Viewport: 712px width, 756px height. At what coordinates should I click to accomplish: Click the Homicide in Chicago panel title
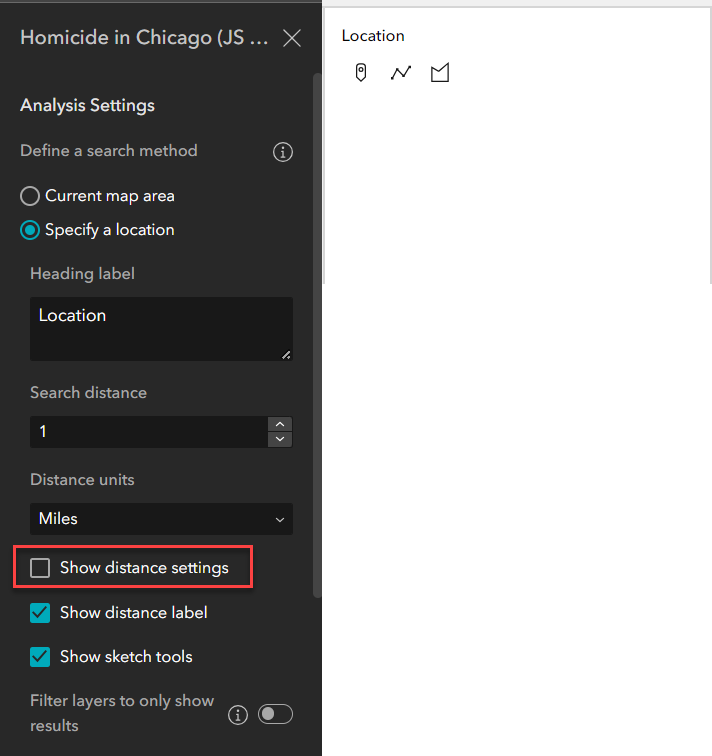click(144, 38)
